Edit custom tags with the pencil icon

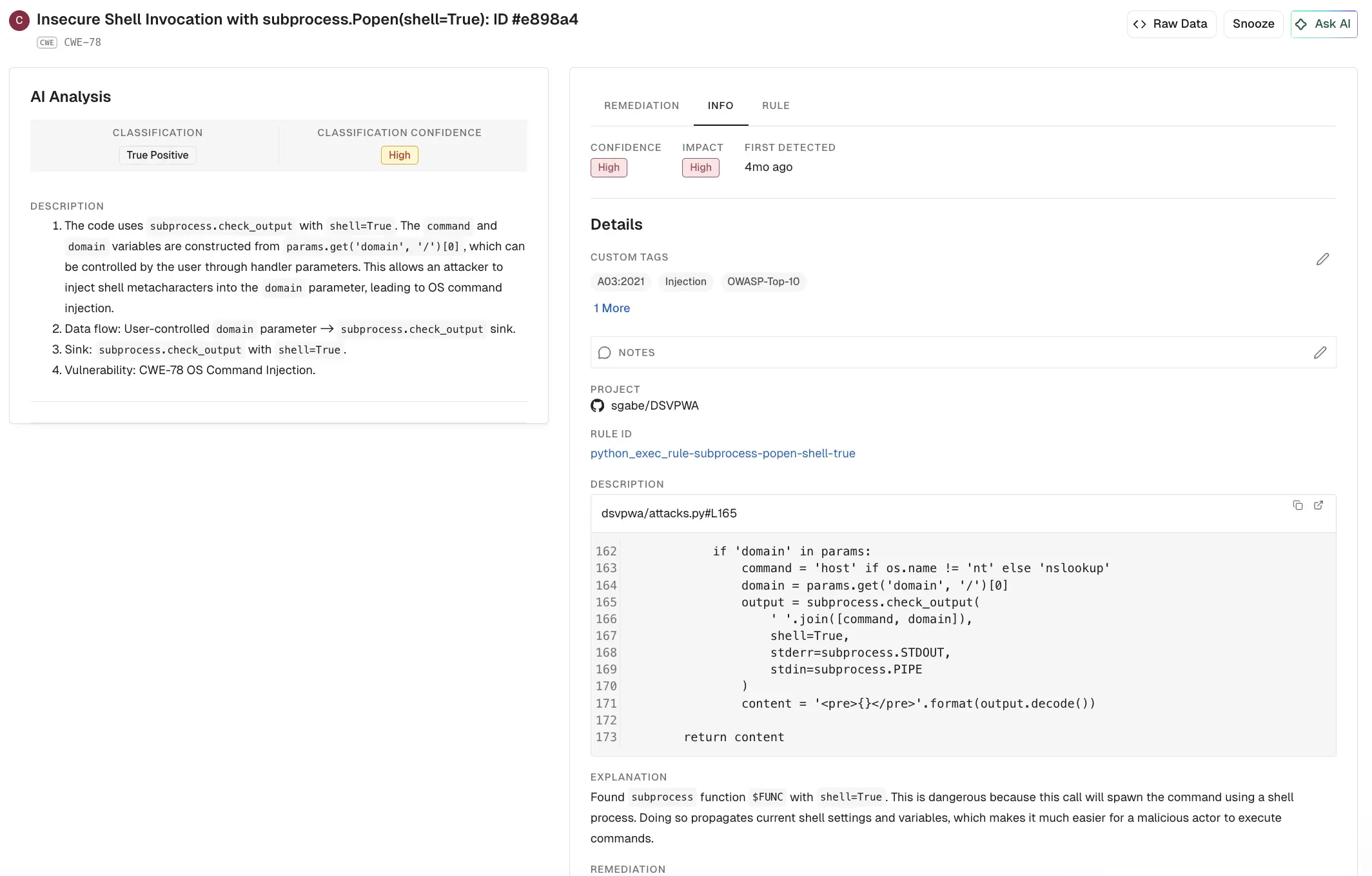pos(1322,259)
